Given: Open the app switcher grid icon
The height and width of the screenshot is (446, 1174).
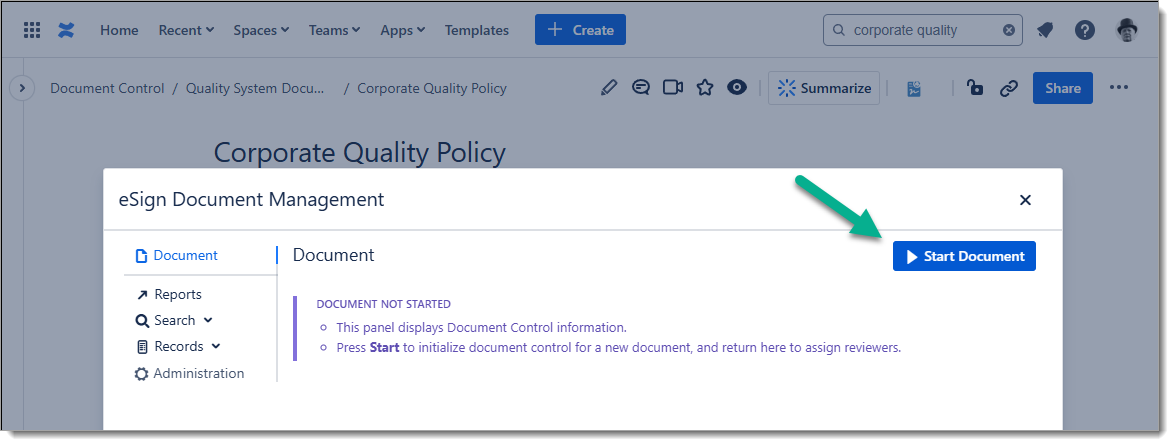Looking at the screenshot, I should (32, 30).
